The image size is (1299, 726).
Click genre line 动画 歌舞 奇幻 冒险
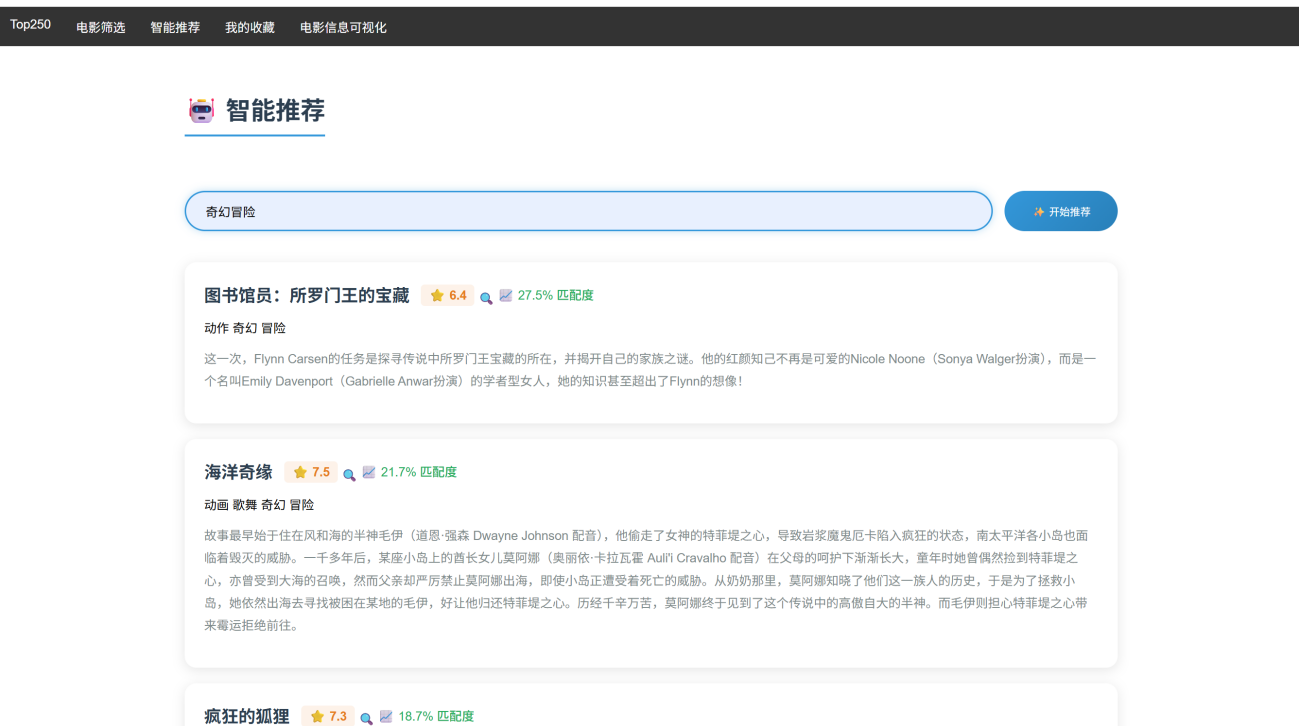(259, 505)
